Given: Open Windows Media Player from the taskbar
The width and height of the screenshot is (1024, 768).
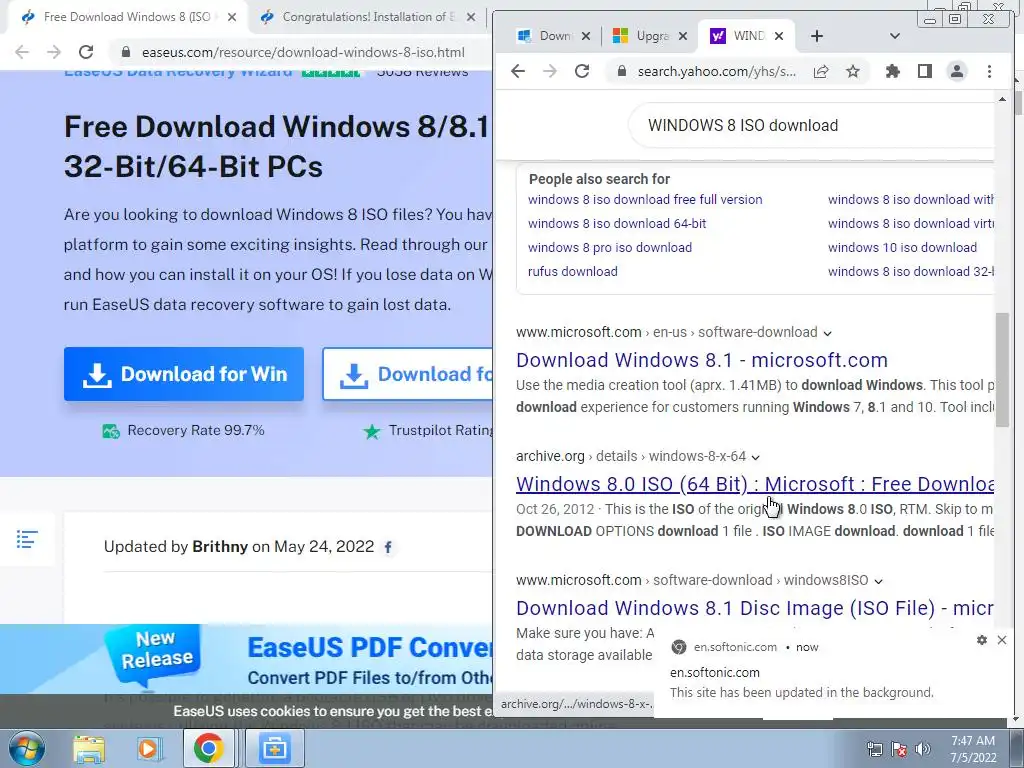Looking at the screenshot, I should tap(148, 748).
